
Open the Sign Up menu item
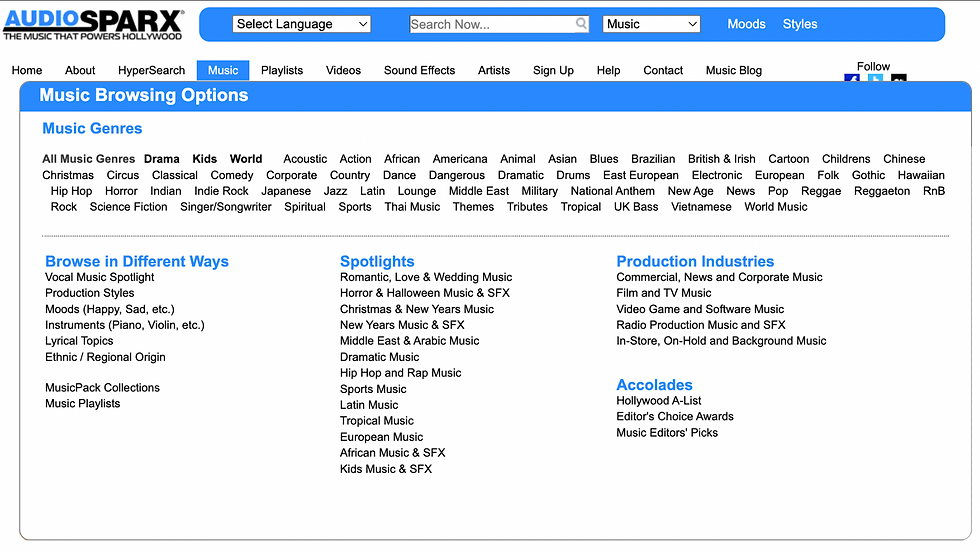(x=553, y=70)
